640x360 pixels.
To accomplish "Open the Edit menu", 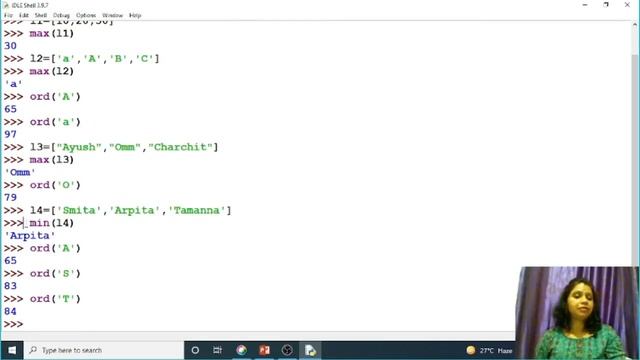I will coord(24,16).
